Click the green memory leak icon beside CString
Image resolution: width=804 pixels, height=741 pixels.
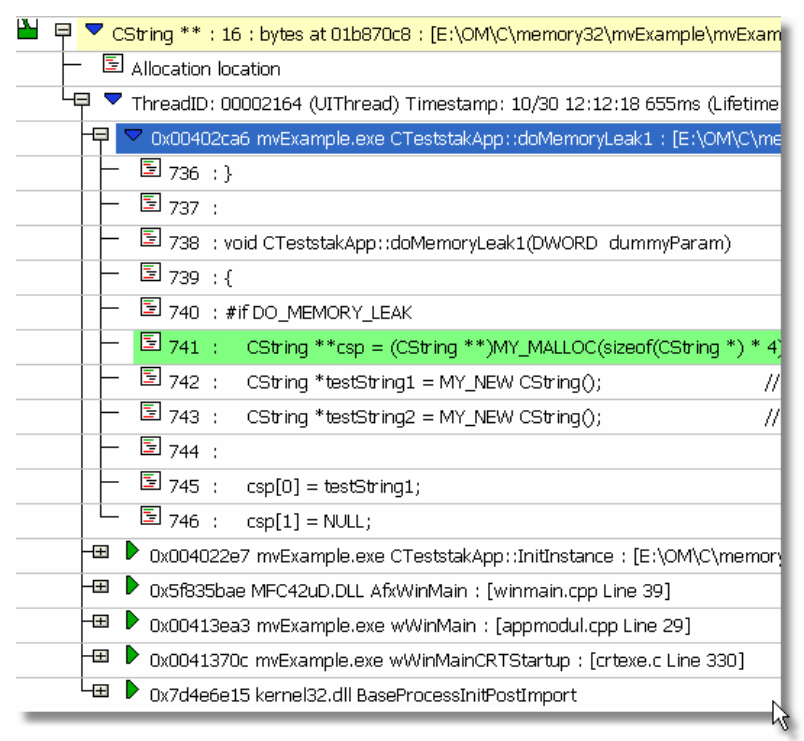tap(28, 30)
